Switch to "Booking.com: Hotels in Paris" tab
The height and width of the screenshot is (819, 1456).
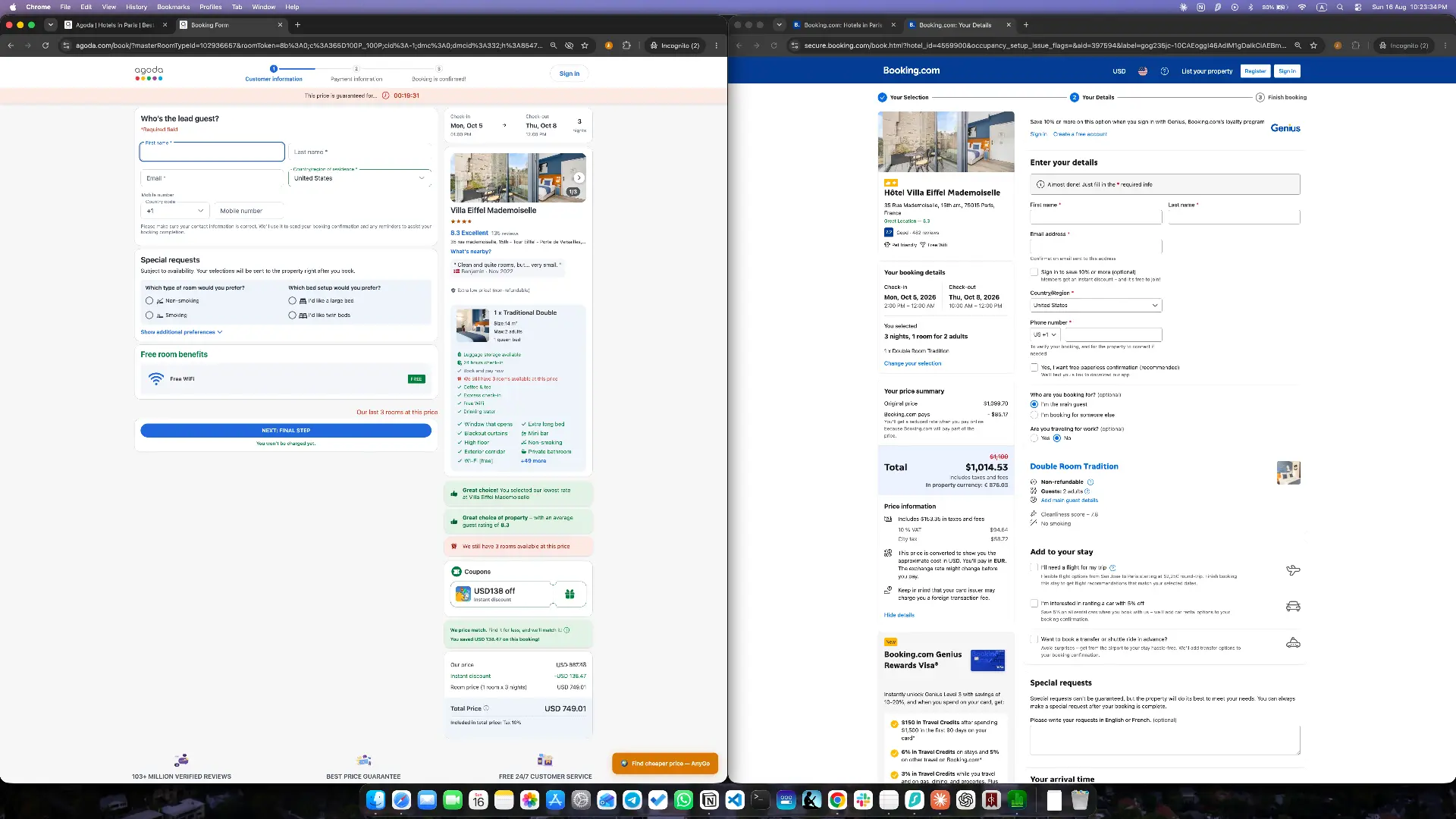[844, 25]
